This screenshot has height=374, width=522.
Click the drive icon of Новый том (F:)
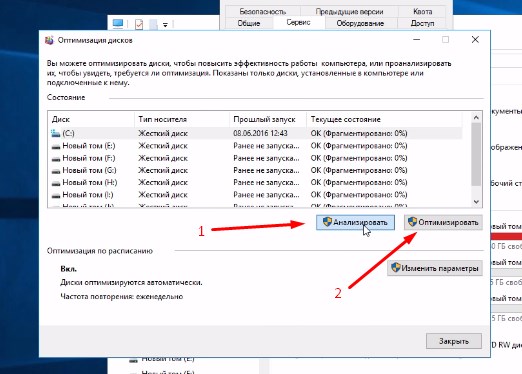56,159
